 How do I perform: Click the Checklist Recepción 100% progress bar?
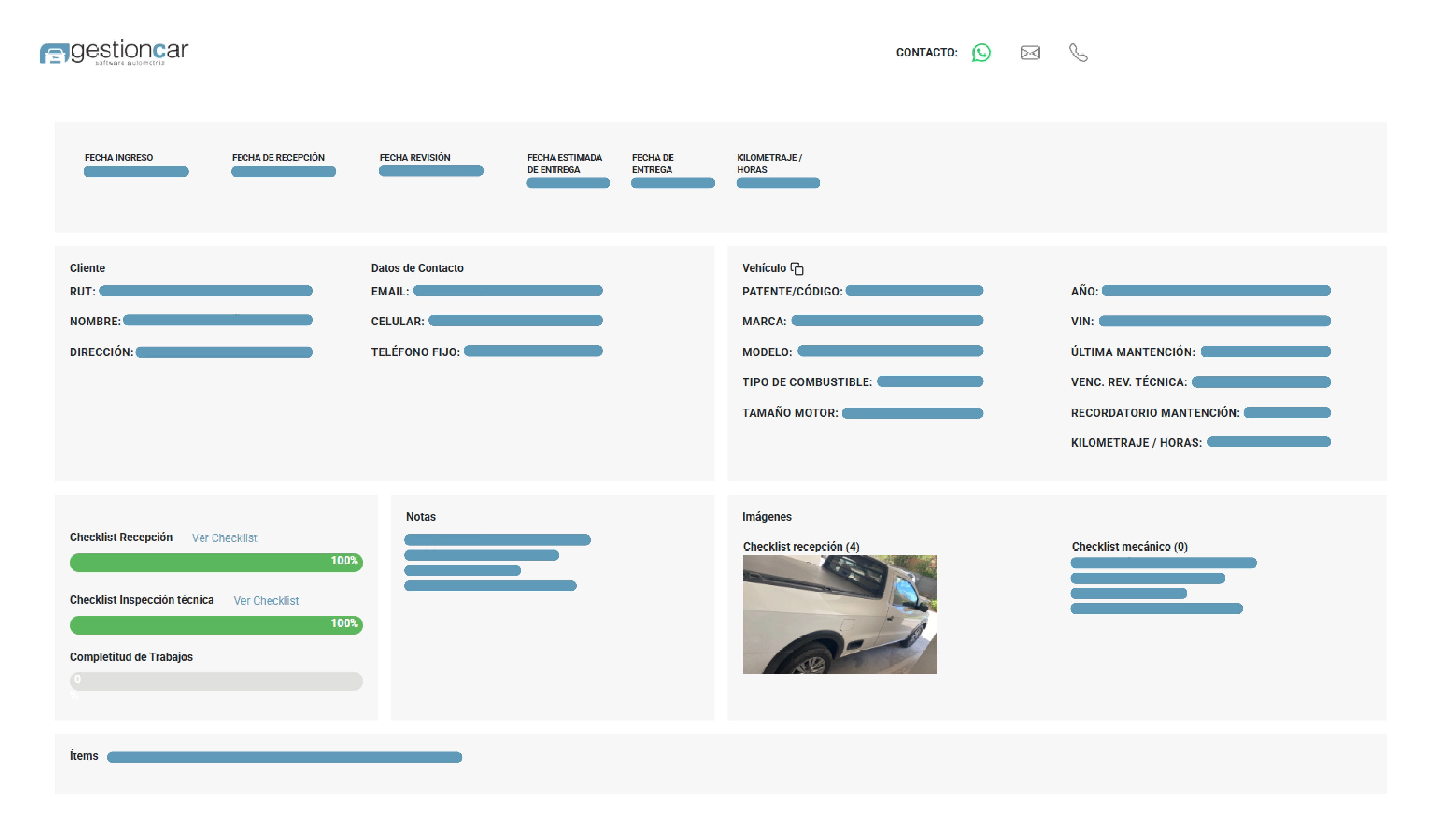pyautogui.click(x=216, y=562)
